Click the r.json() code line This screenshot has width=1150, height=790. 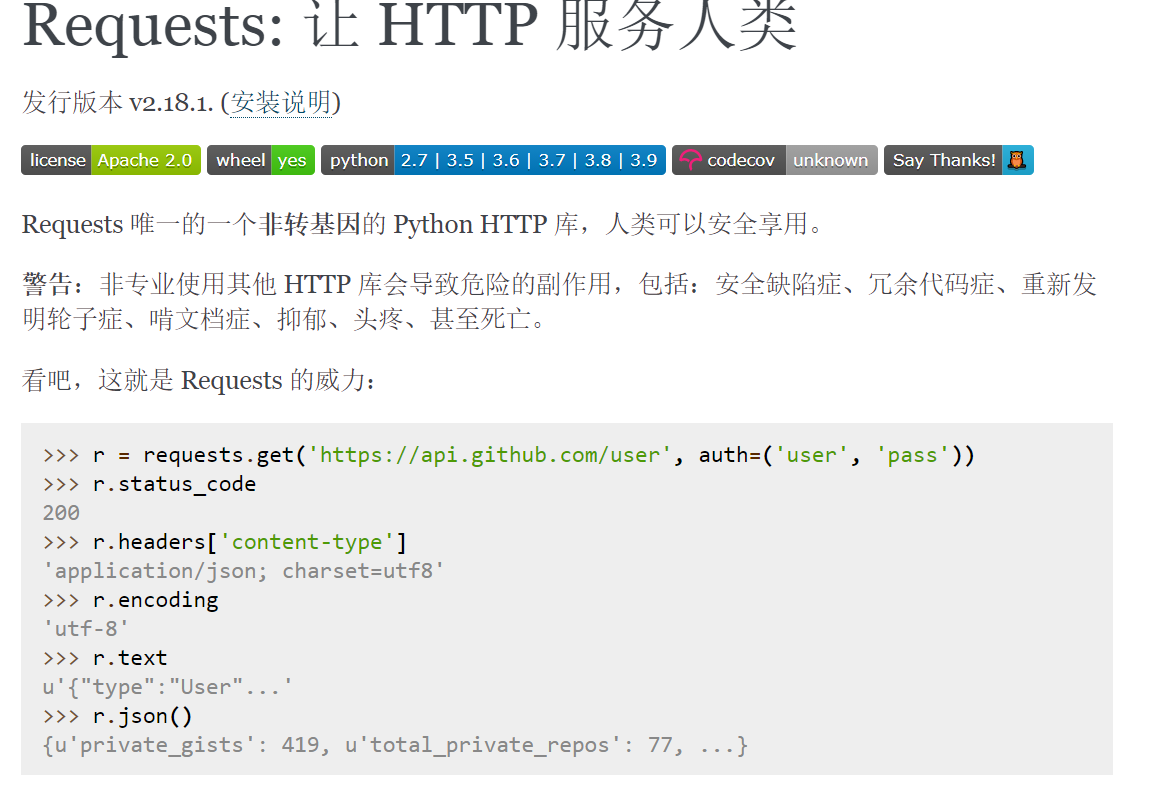117,716
